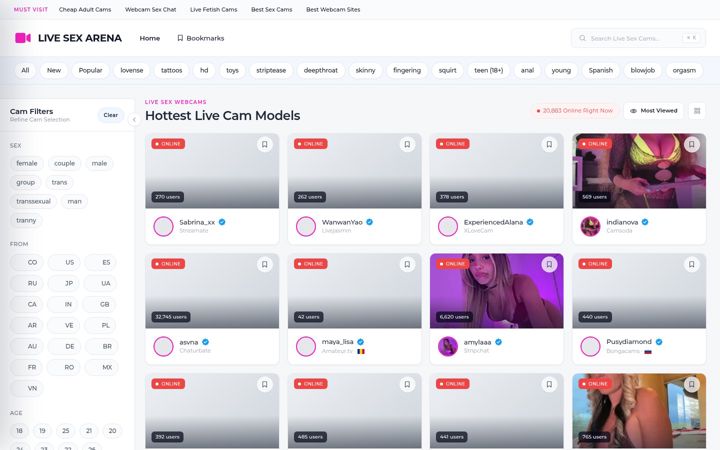Collapse the Cam Filters sidebar chevron
The image size is (720, 450).
(x=134, y=120)
